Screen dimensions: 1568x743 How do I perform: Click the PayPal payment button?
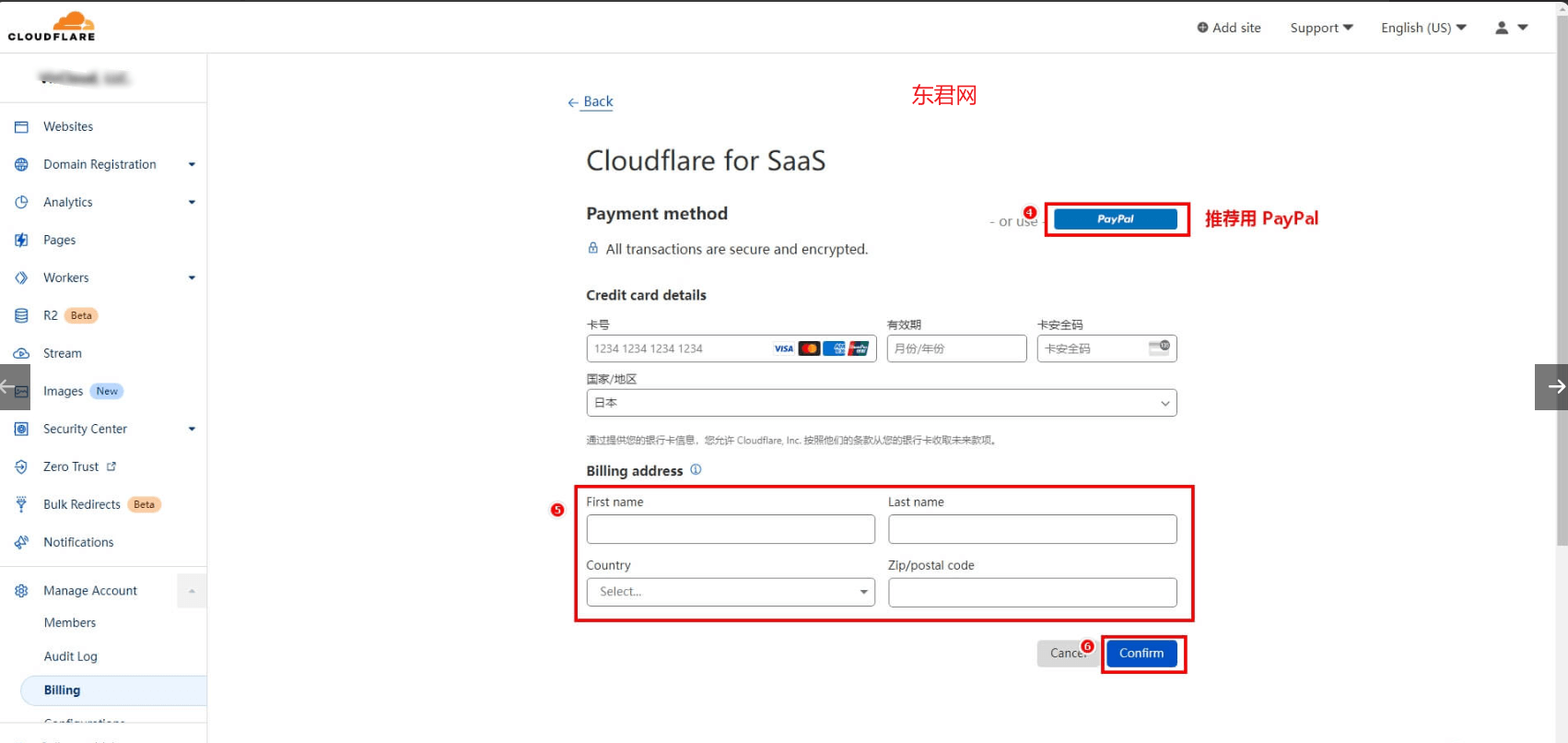point(1116,219)
